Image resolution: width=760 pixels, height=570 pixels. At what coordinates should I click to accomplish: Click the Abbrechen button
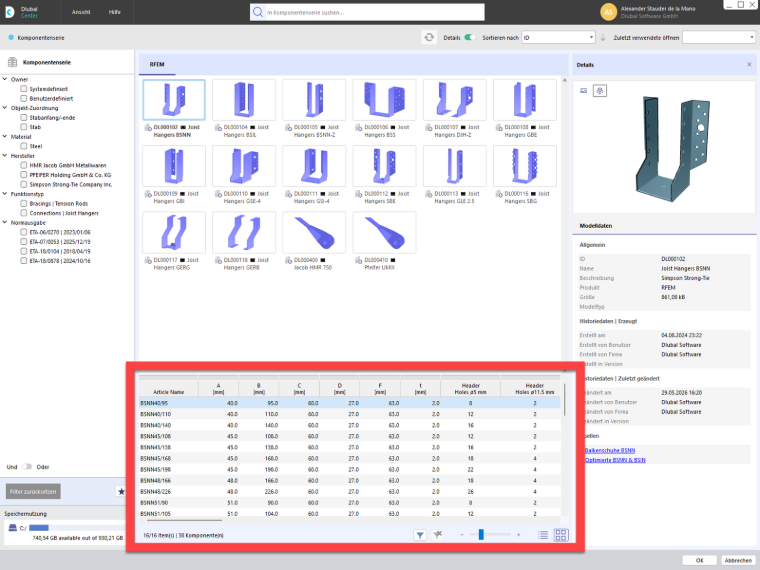click(x=738, y=560)
